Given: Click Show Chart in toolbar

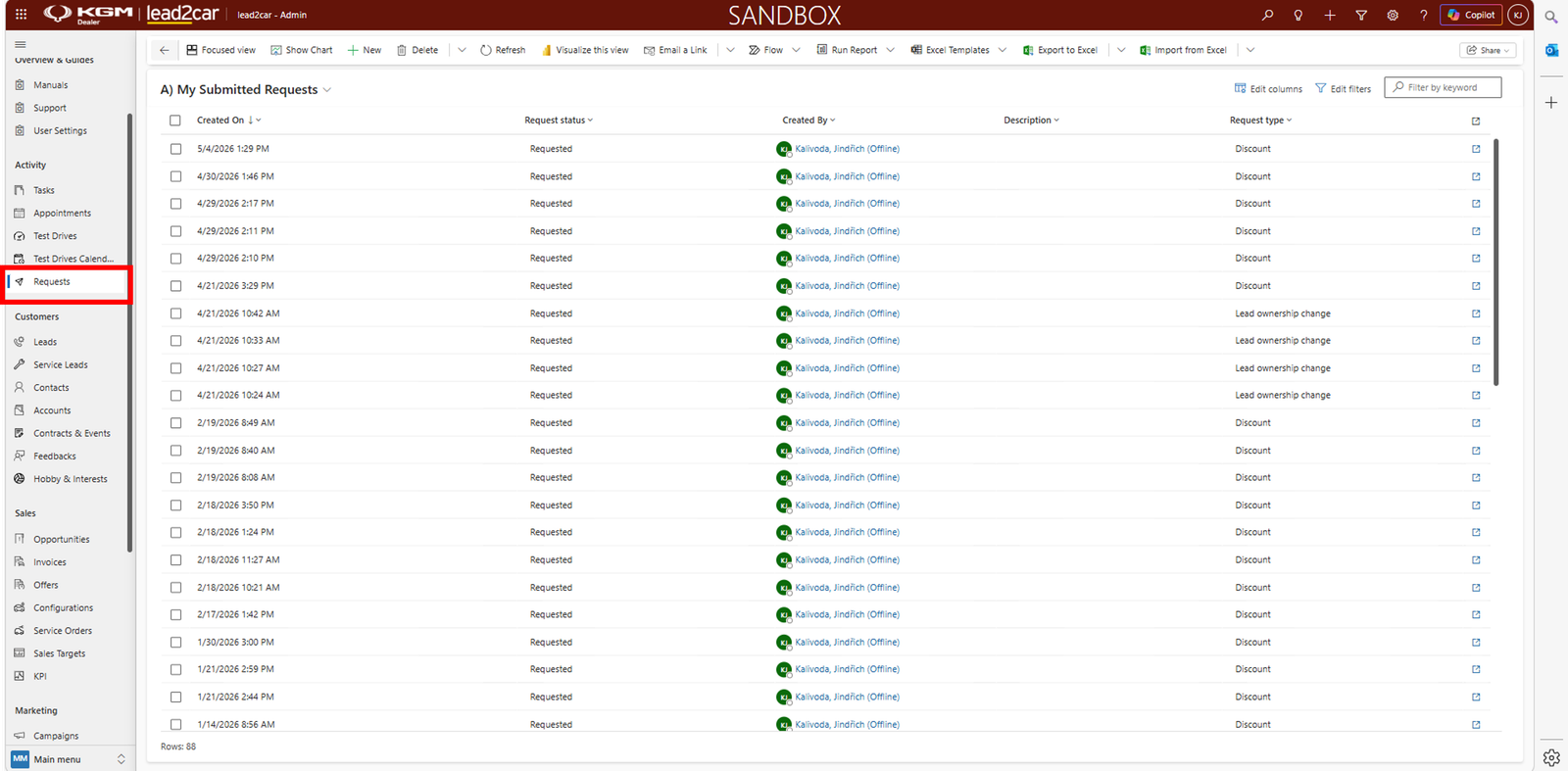Looking at the screenshot, I should coord(302,50).
